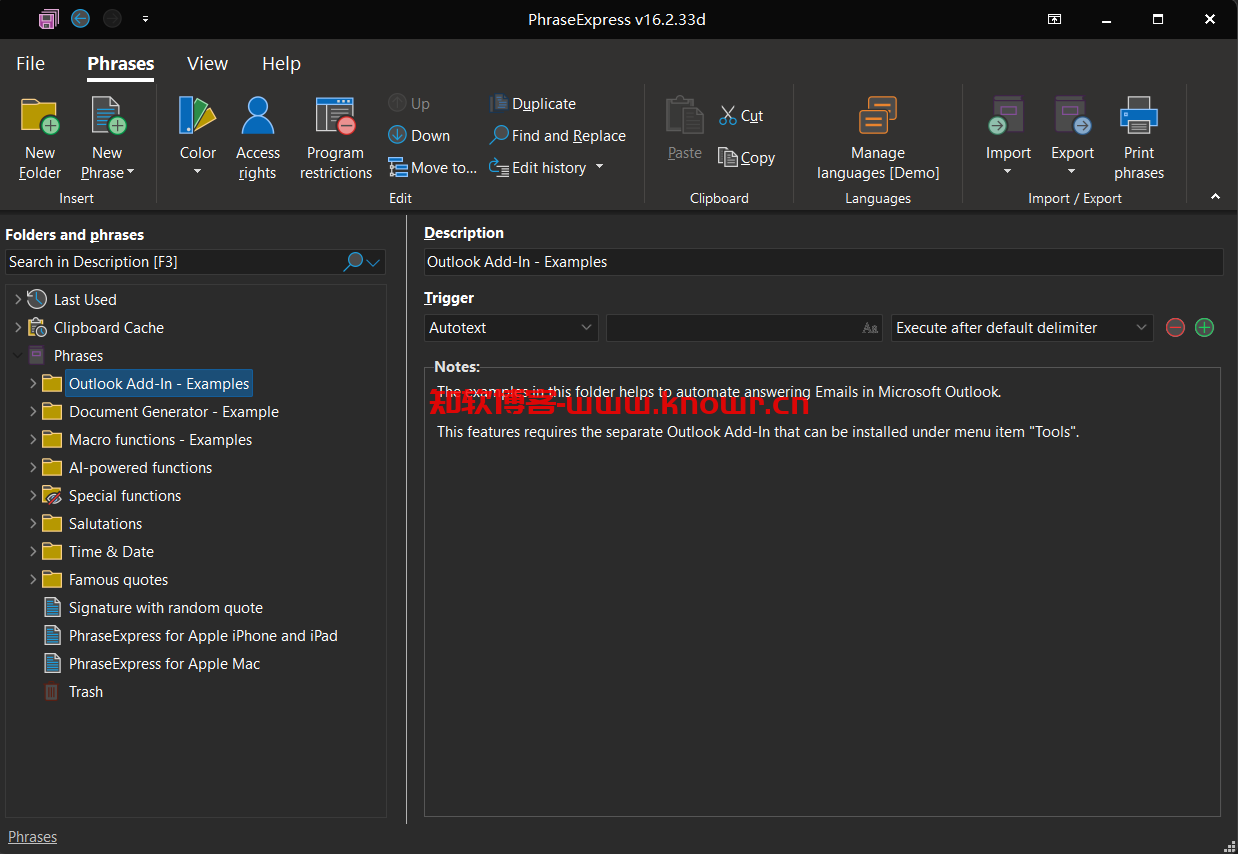Expand the Macro functions - Examples folder
The image size is (1238, 854).
pos(33,440)
